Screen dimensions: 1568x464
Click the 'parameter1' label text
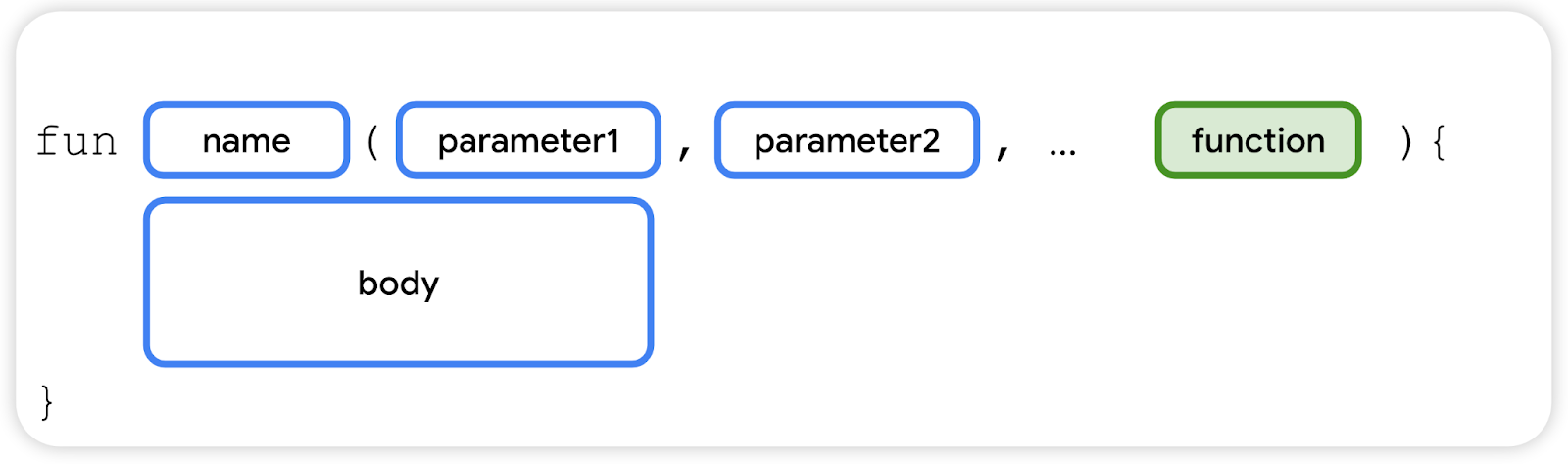[x=528, y=141]
